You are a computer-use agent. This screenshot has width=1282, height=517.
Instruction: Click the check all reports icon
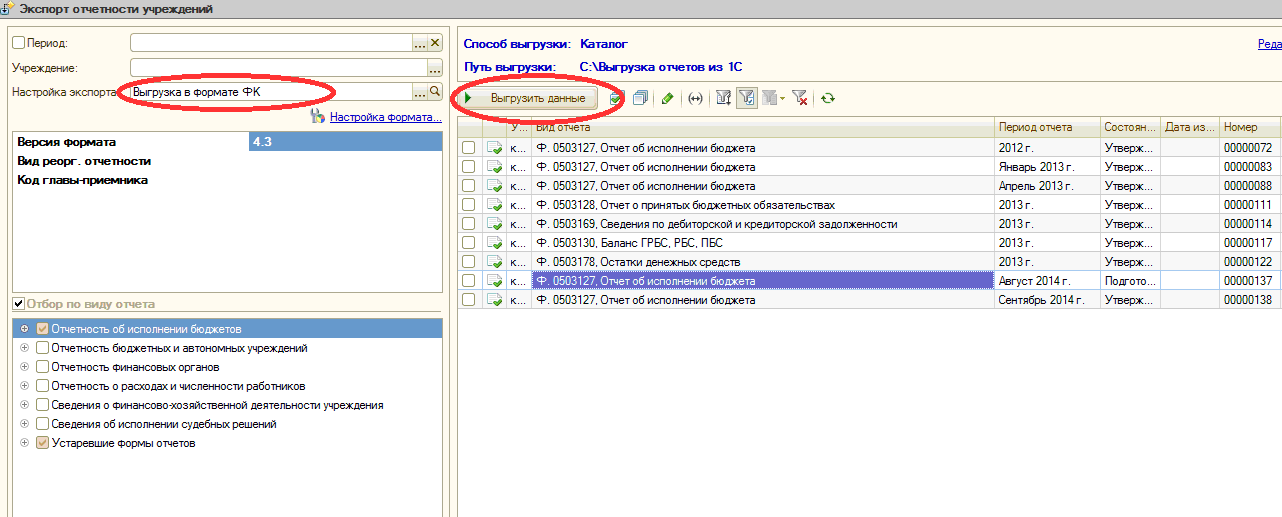[x=616, y=98]
